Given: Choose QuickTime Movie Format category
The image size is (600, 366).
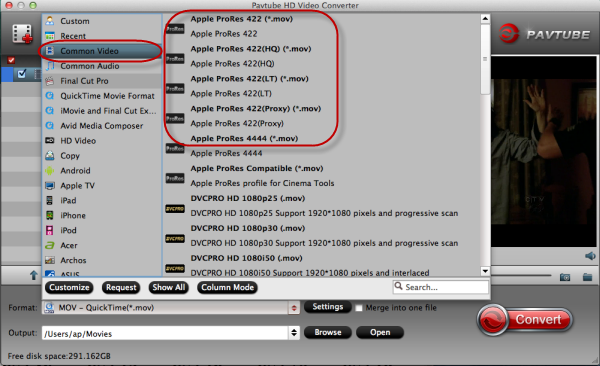Looking at the screenshot, I should coord(102,96).
